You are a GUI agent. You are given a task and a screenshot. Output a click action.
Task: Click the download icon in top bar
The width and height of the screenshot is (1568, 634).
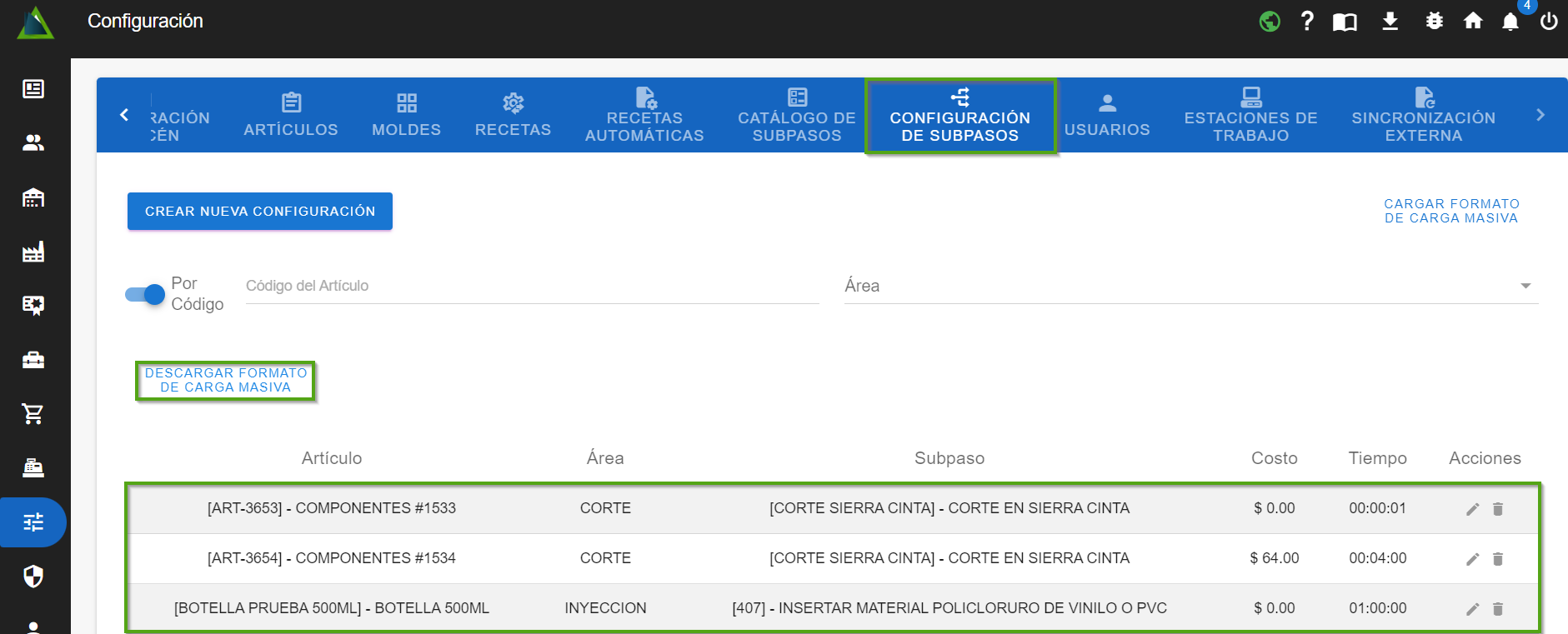point(1390,21)
